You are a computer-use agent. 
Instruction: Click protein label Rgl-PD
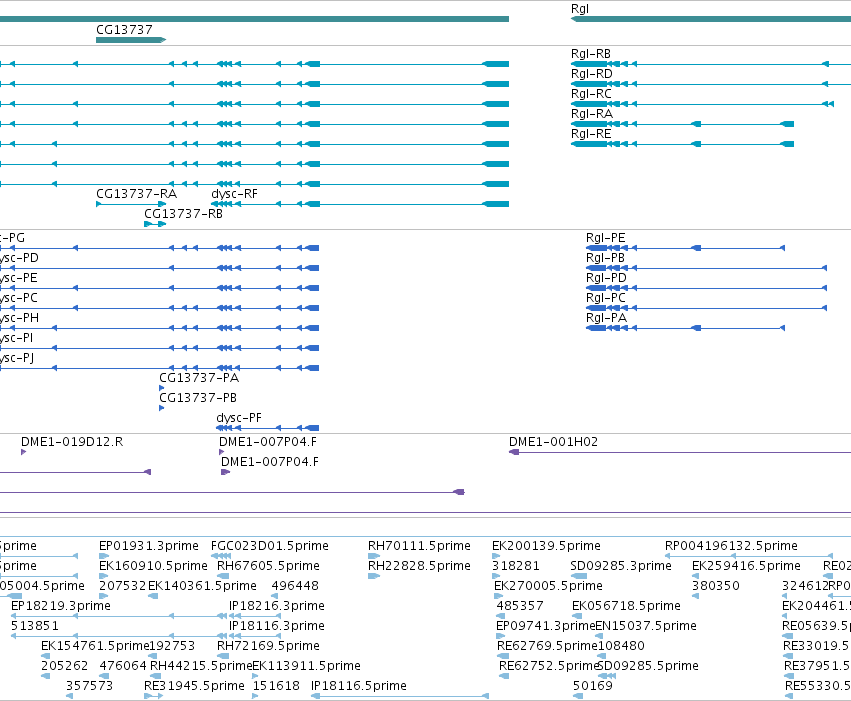(x=606, y=278)
